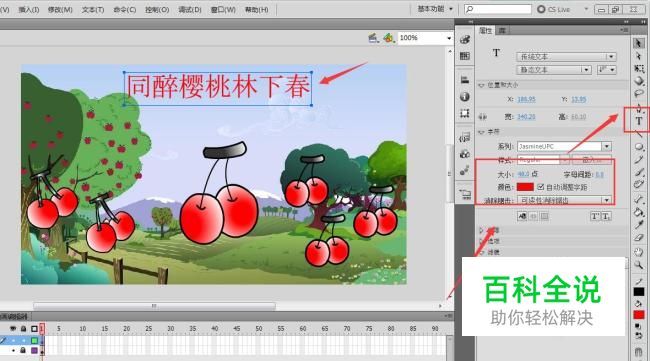Image resolution: width=650 pixels, height=361 pixels.
Task: Open the Swatches panel icon
Action: tap(465, 56)
